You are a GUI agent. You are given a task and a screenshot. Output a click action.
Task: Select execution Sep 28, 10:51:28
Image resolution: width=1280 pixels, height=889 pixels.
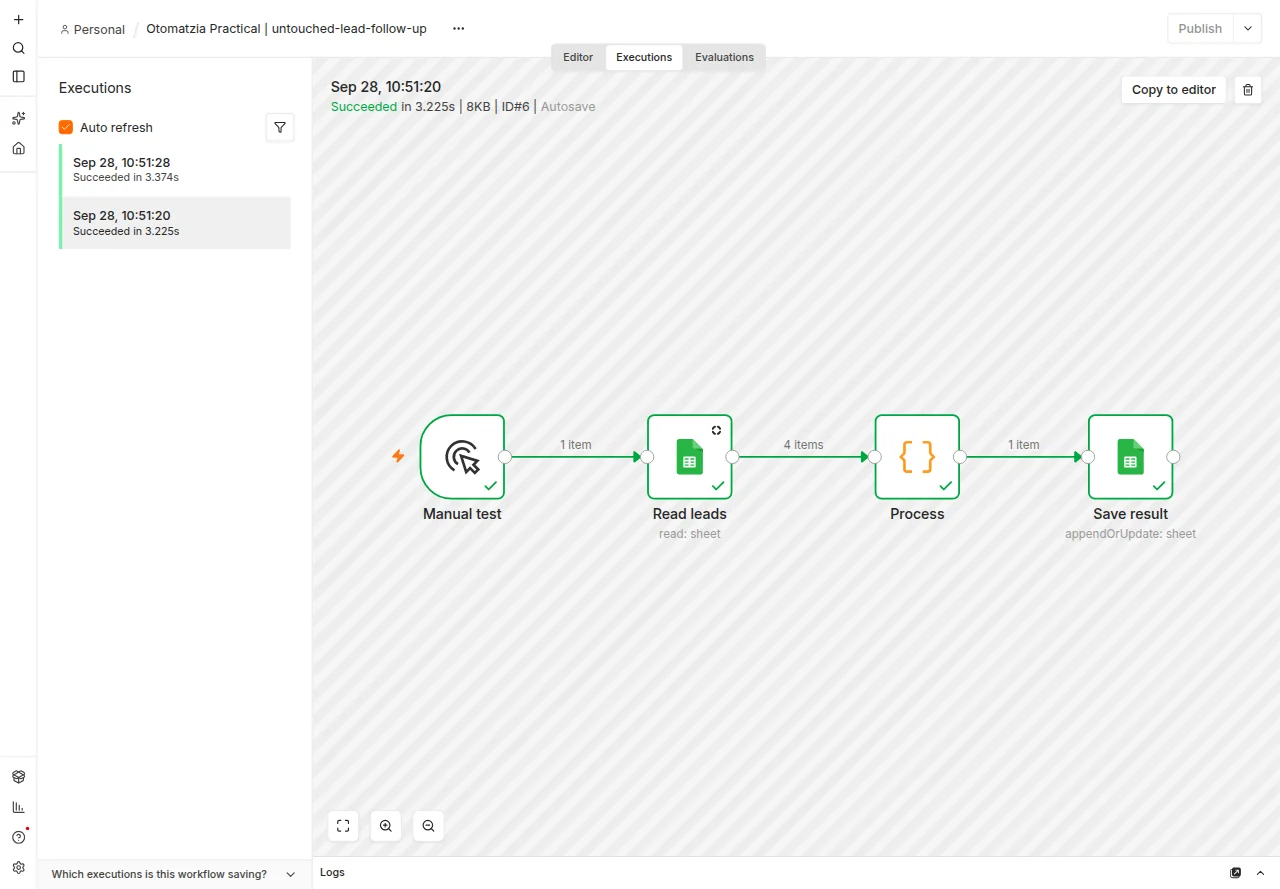click(x=176, y=170)
